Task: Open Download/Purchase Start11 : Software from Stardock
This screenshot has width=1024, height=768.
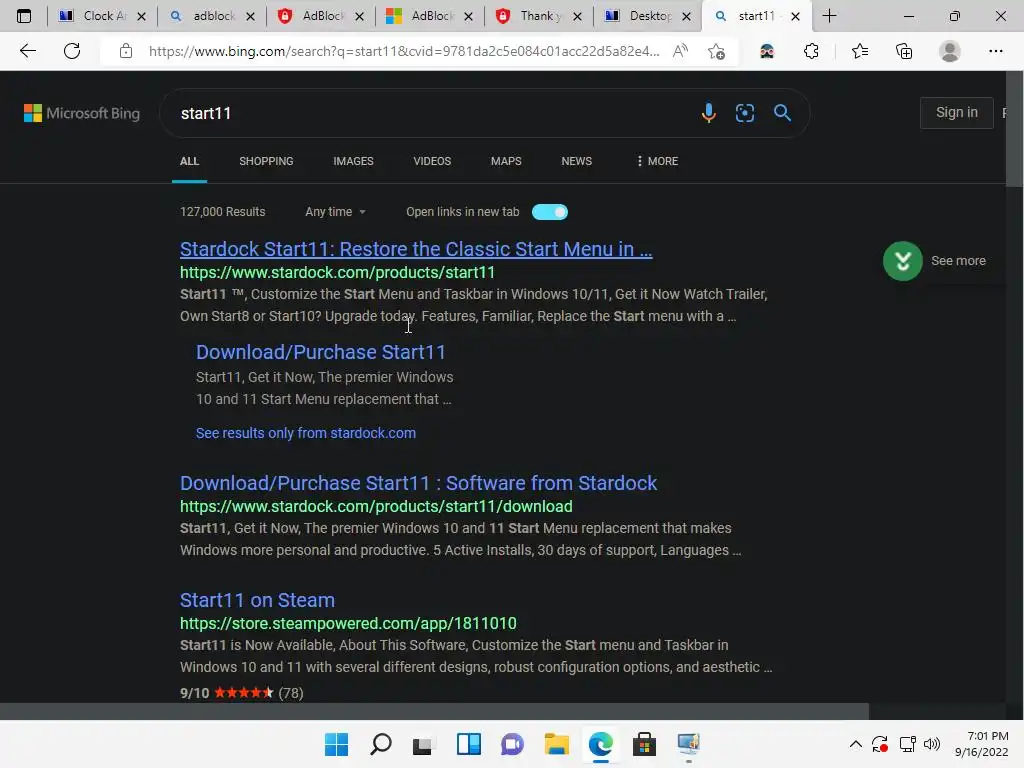Action: pos(418,483)
